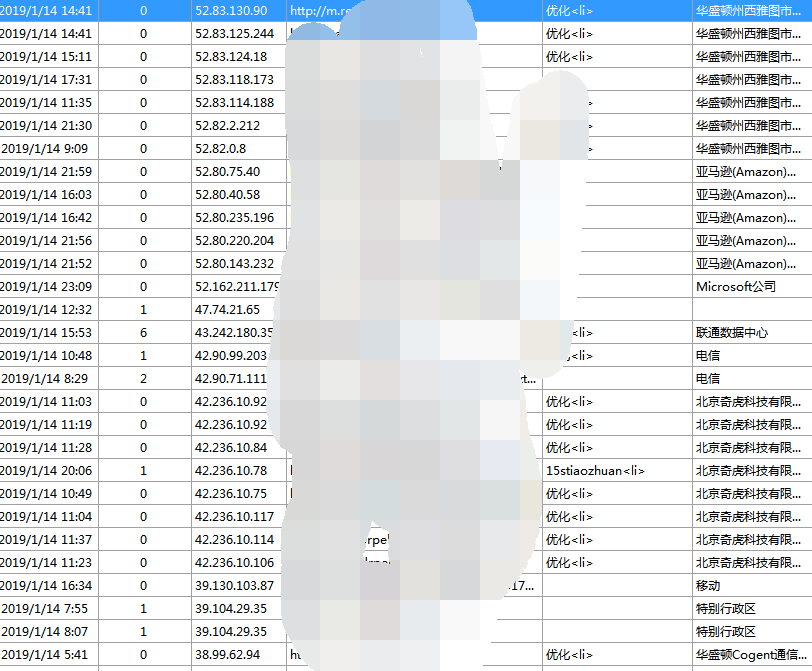Select timestamp 2019/1/14 10:48
The image size is (812, 671).
pos(46,356)
